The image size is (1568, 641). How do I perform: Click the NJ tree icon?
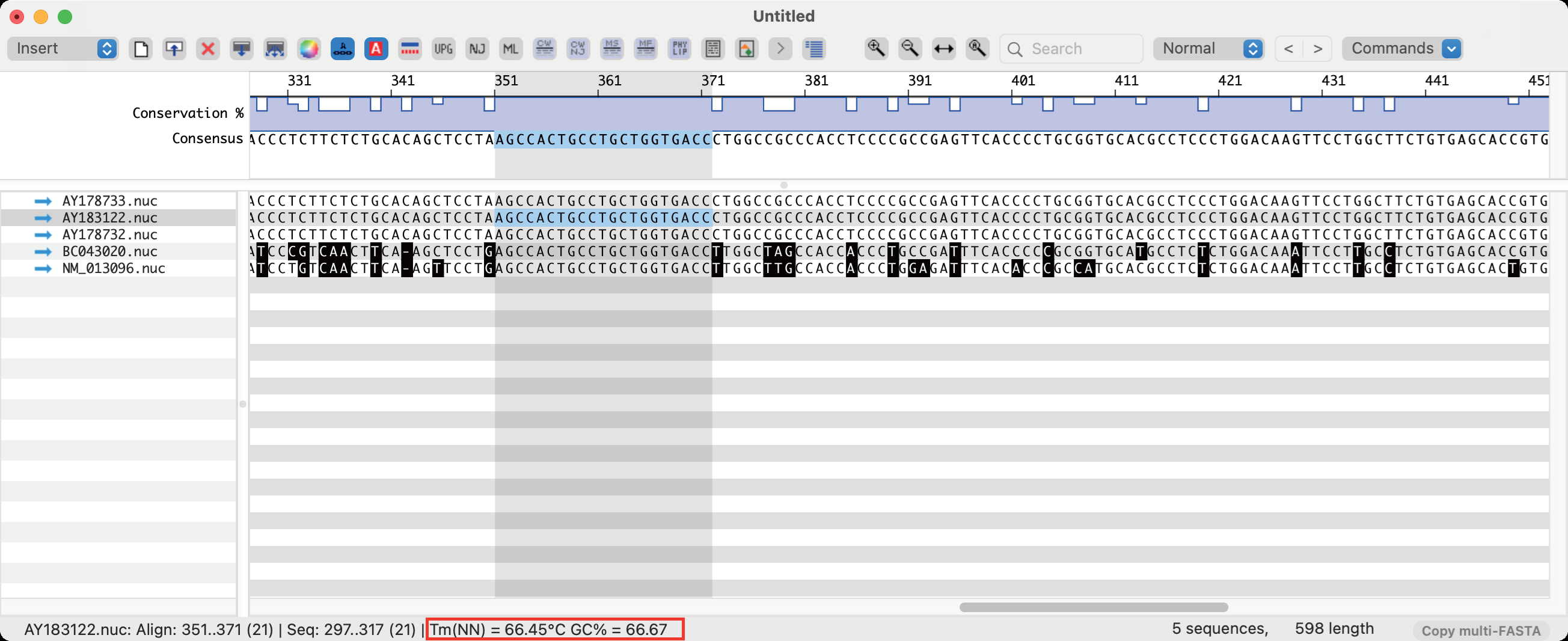[477, 49]
